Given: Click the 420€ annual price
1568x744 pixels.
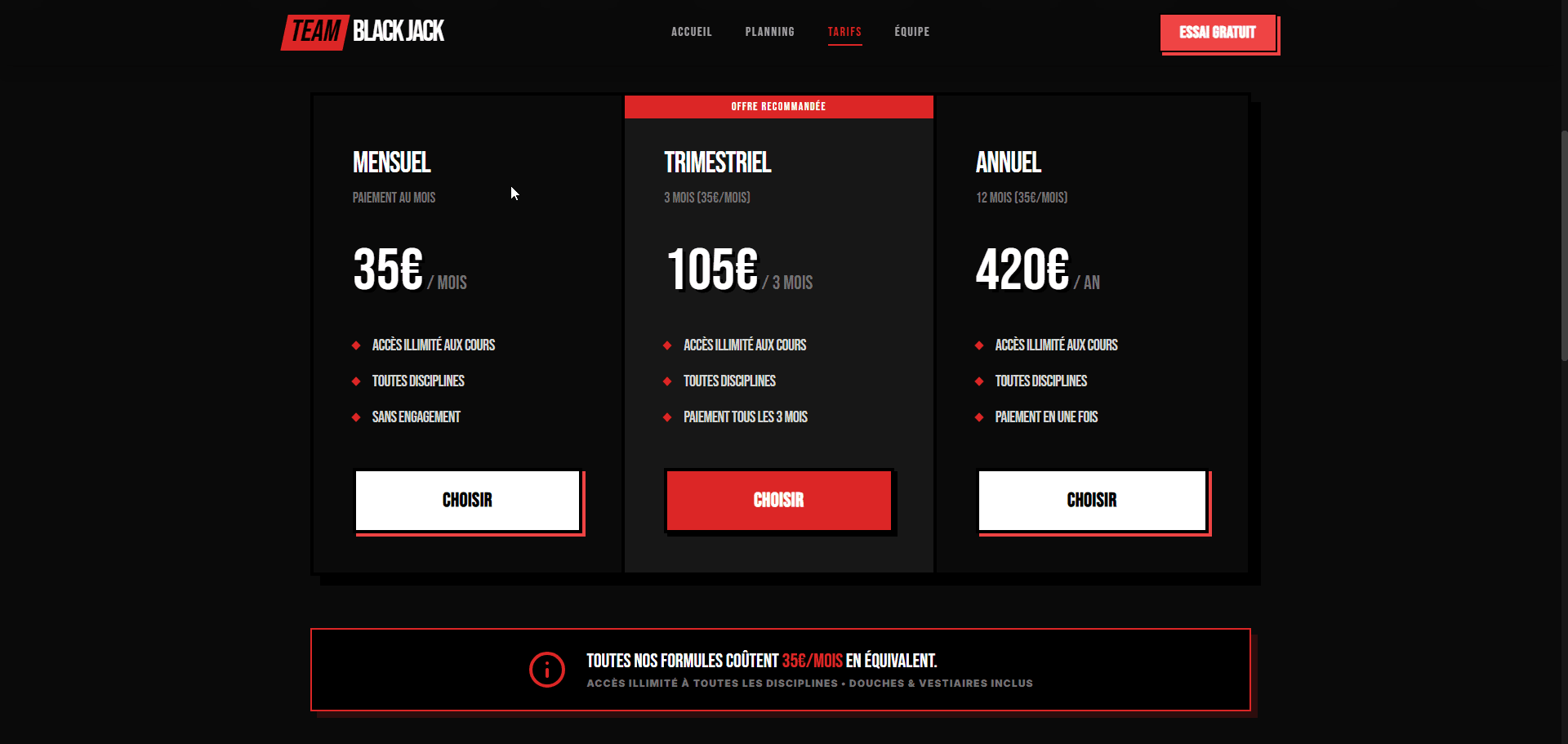Looking at the screenshot, I should click(x=1022, y=270).
